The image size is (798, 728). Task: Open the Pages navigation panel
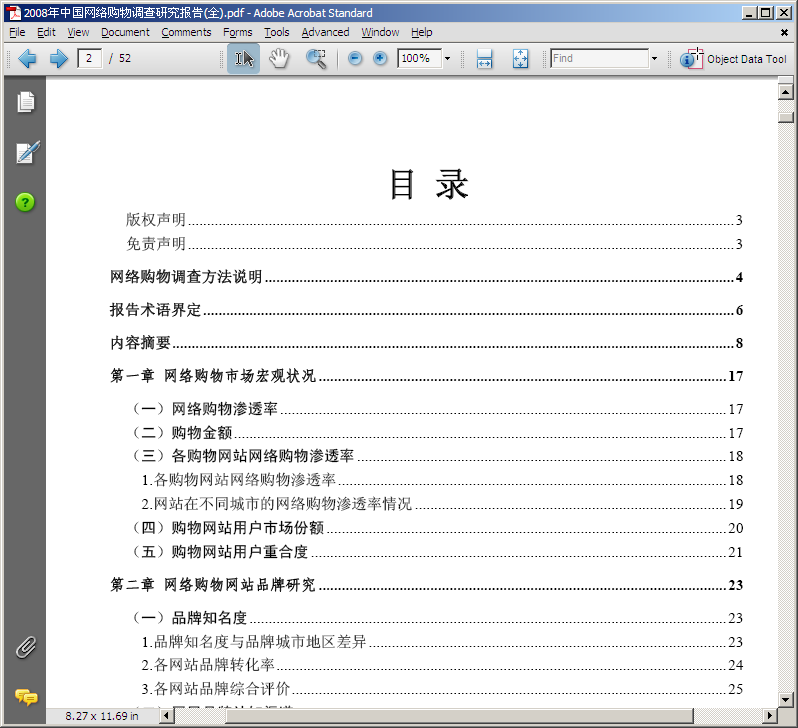[x=25, y=102]
